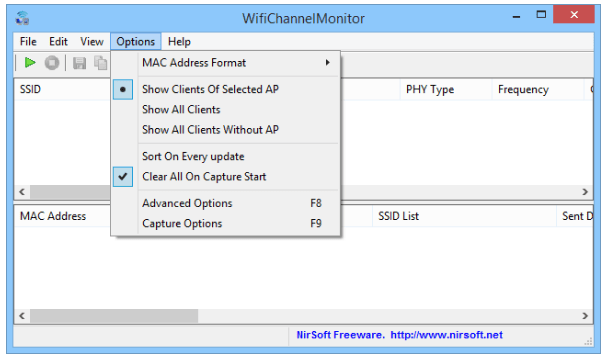The width and height of the screenshot is (607, 361).
Task: Click the lower pane scroll left arrow
Action: pyautogui.click(x=22, y=316)
